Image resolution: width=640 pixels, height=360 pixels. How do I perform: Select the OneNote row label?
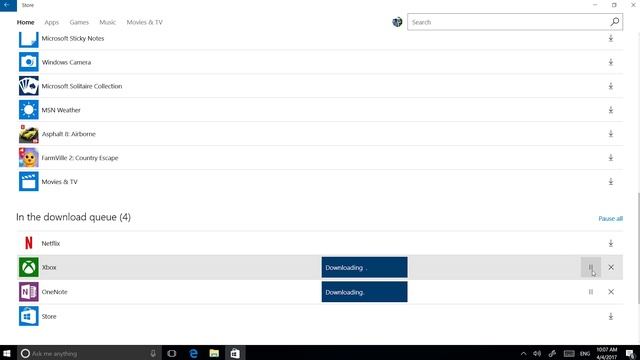(x=54, y=292)
